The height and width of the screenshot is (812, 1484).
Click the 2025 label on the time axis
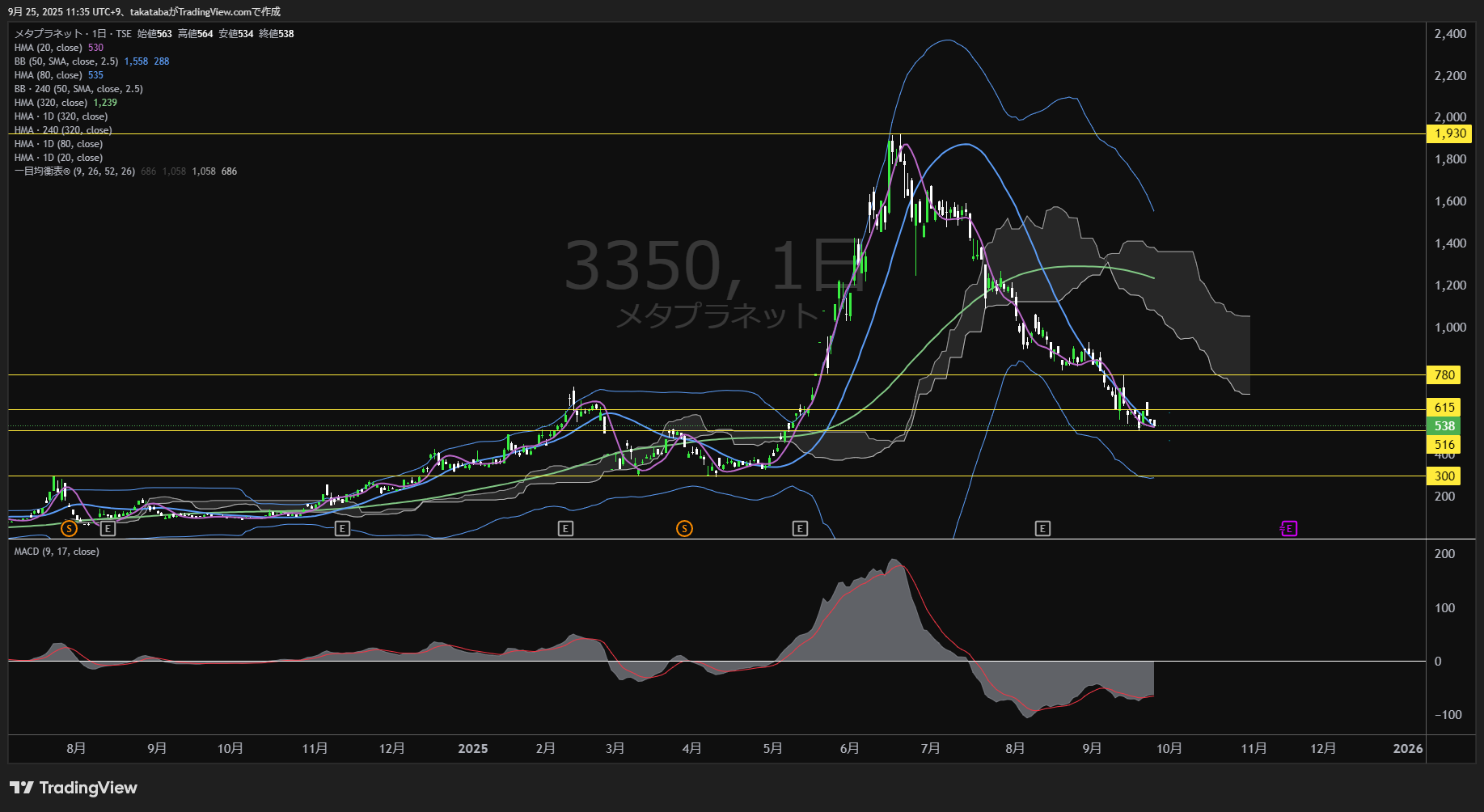tap(473, 749)
